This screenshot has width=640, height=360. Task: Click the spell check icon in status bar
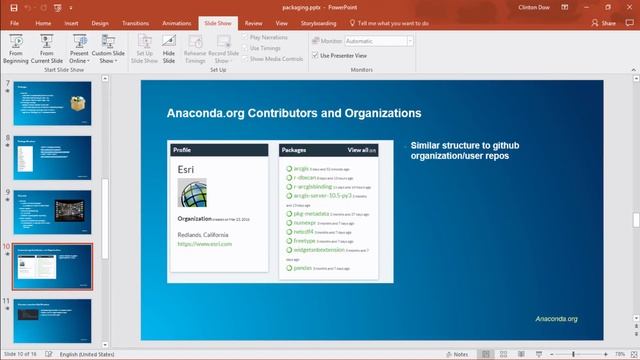point(49,354)
